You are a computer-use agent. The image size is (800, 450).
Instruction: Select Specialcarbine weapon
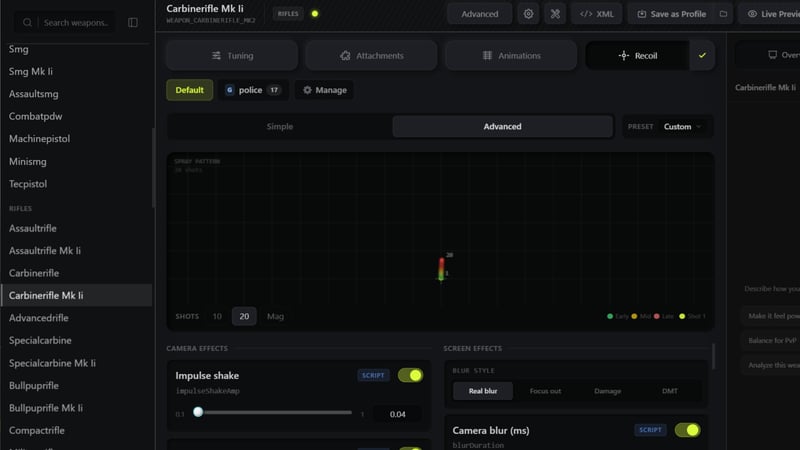(40, 340)
